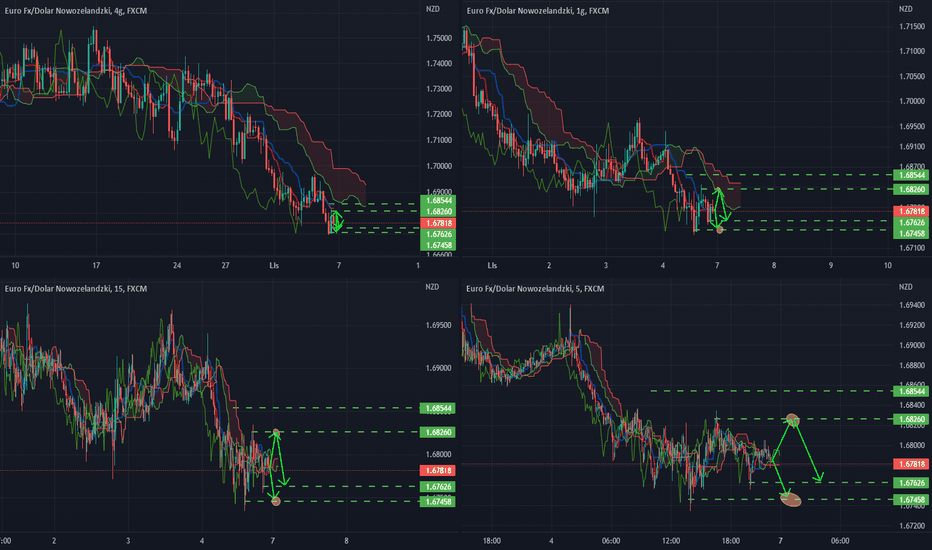Click the 1.75000 price tick on 4g chart

click(439, 38)
